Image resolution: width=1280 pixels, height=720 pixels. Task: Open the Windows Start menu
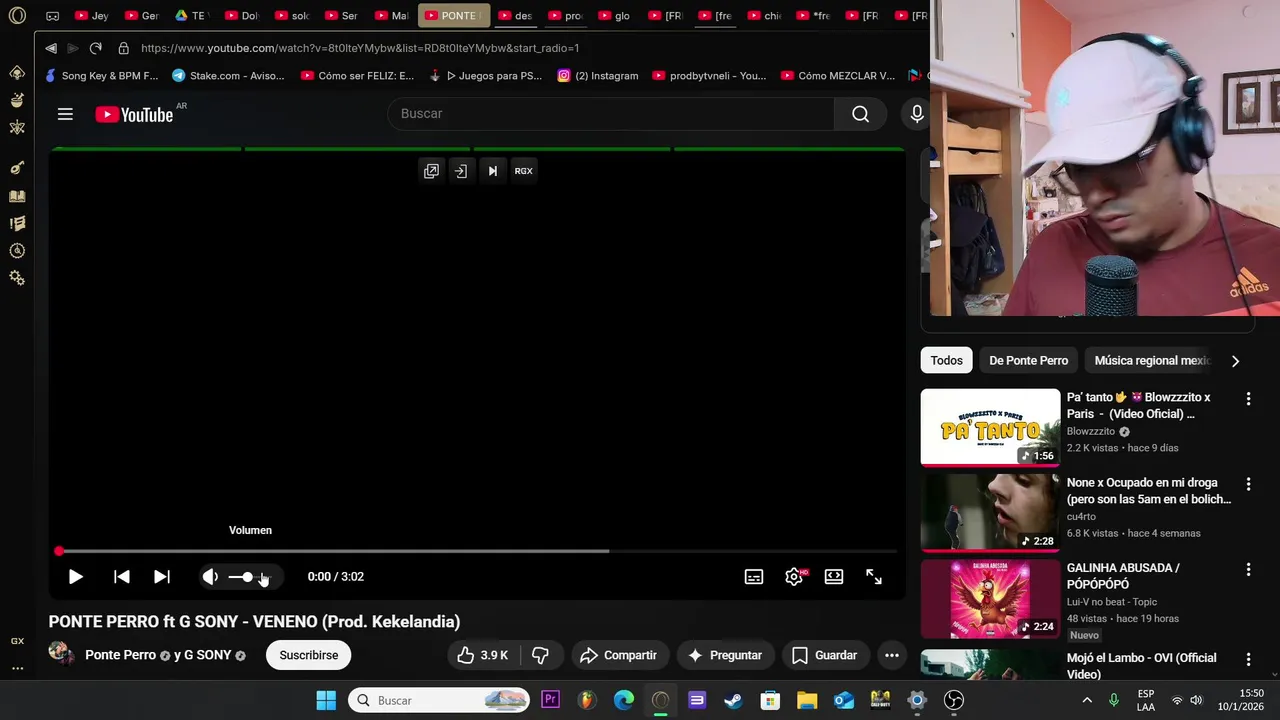(x=326, y=700)
